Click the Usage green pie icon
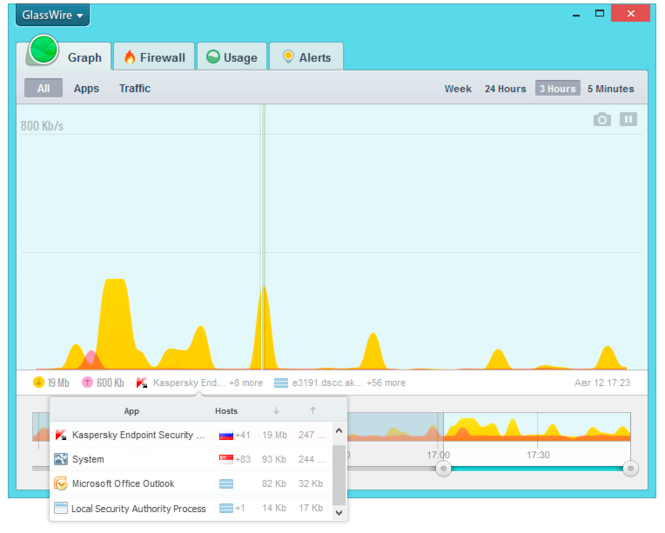The height and width of the screenshot is (533, 665). click(x=213, y=57)
